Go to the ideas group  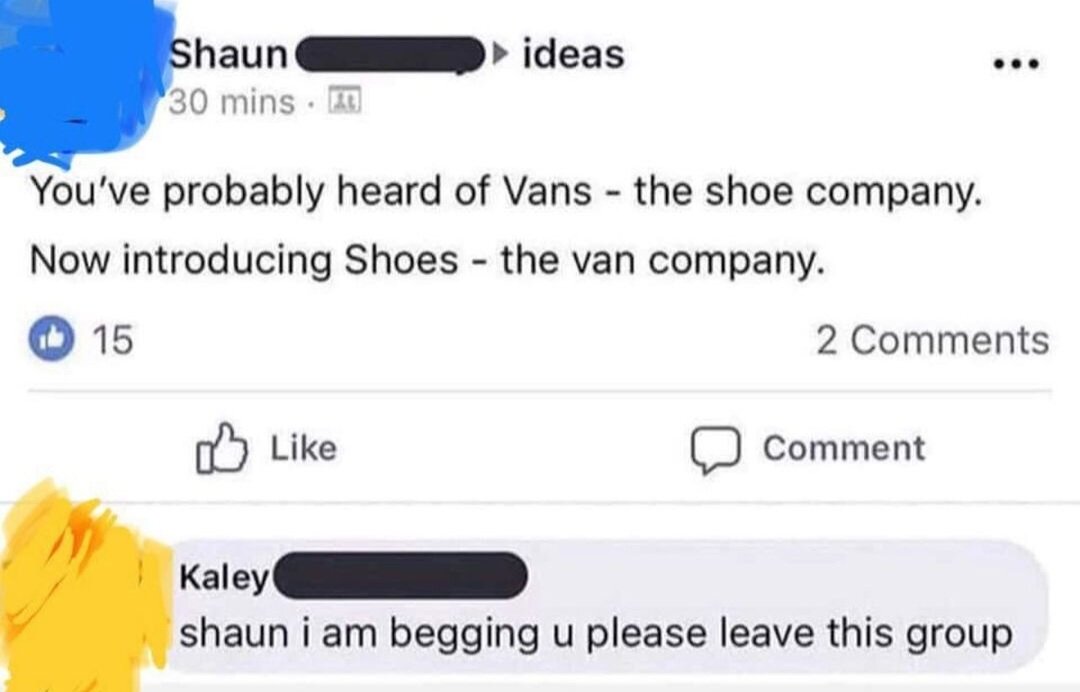[x=574, y=54]
